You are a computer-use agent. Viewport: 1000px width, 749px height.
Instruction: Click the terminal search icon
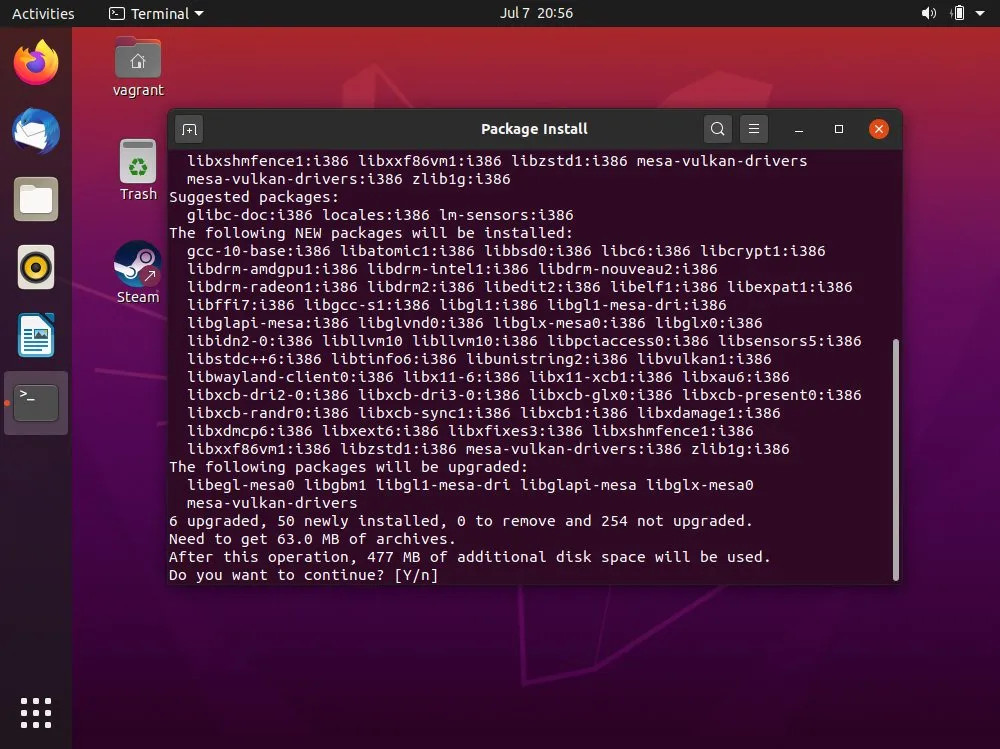coord(717,129)
